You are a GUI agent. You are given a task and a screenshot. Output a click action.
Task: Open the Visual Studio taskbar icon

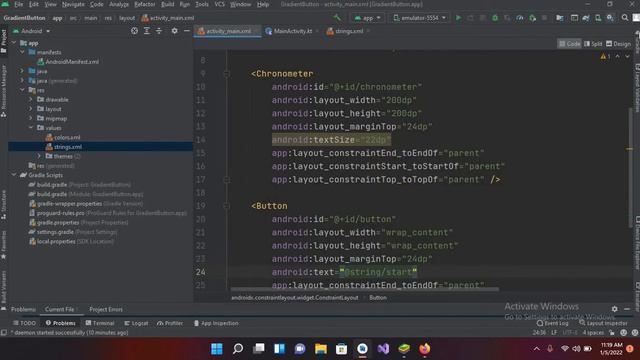click(x=383, y=349)
